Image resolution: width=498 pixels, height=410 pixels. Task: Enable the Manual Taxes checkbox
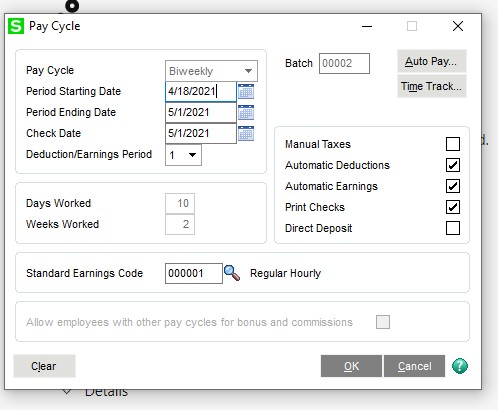pyautogui.click(x=453, y=144)
